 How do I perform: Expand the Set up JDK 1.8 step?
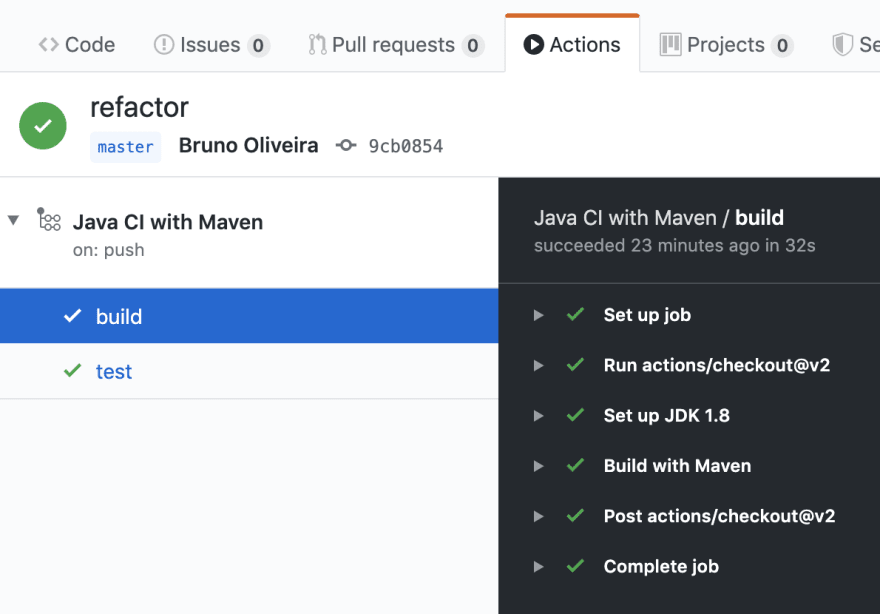click(538, 416)
